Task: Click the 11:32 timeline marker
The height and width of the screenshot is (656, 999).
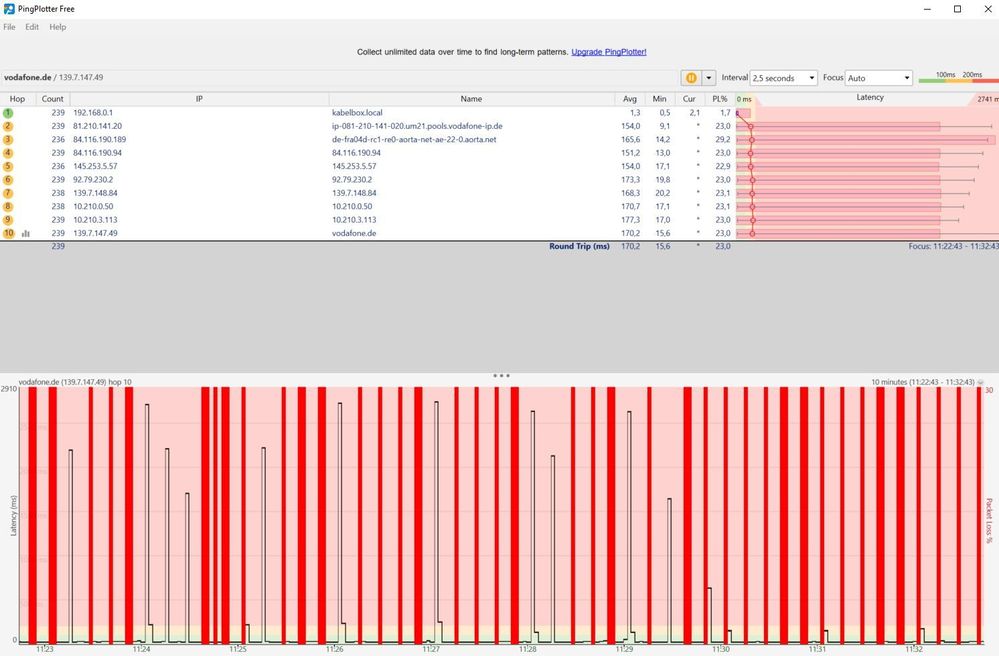Action: point(914,649)
